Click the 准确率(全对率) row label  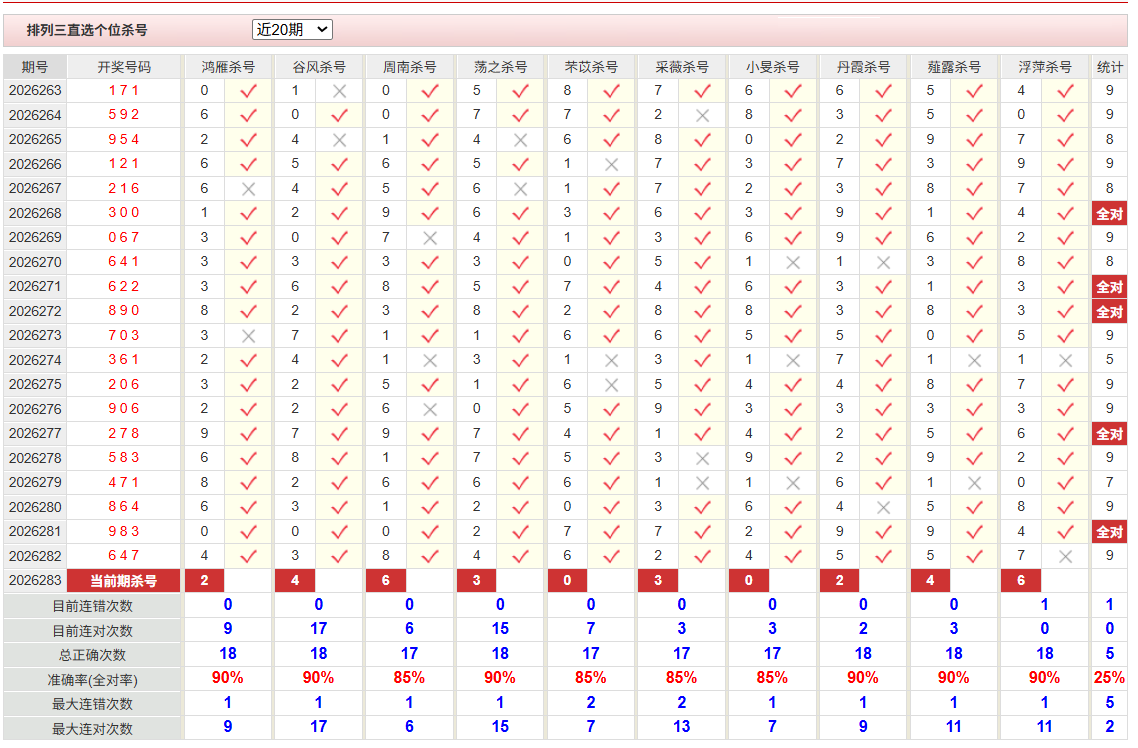coord(92,679)
